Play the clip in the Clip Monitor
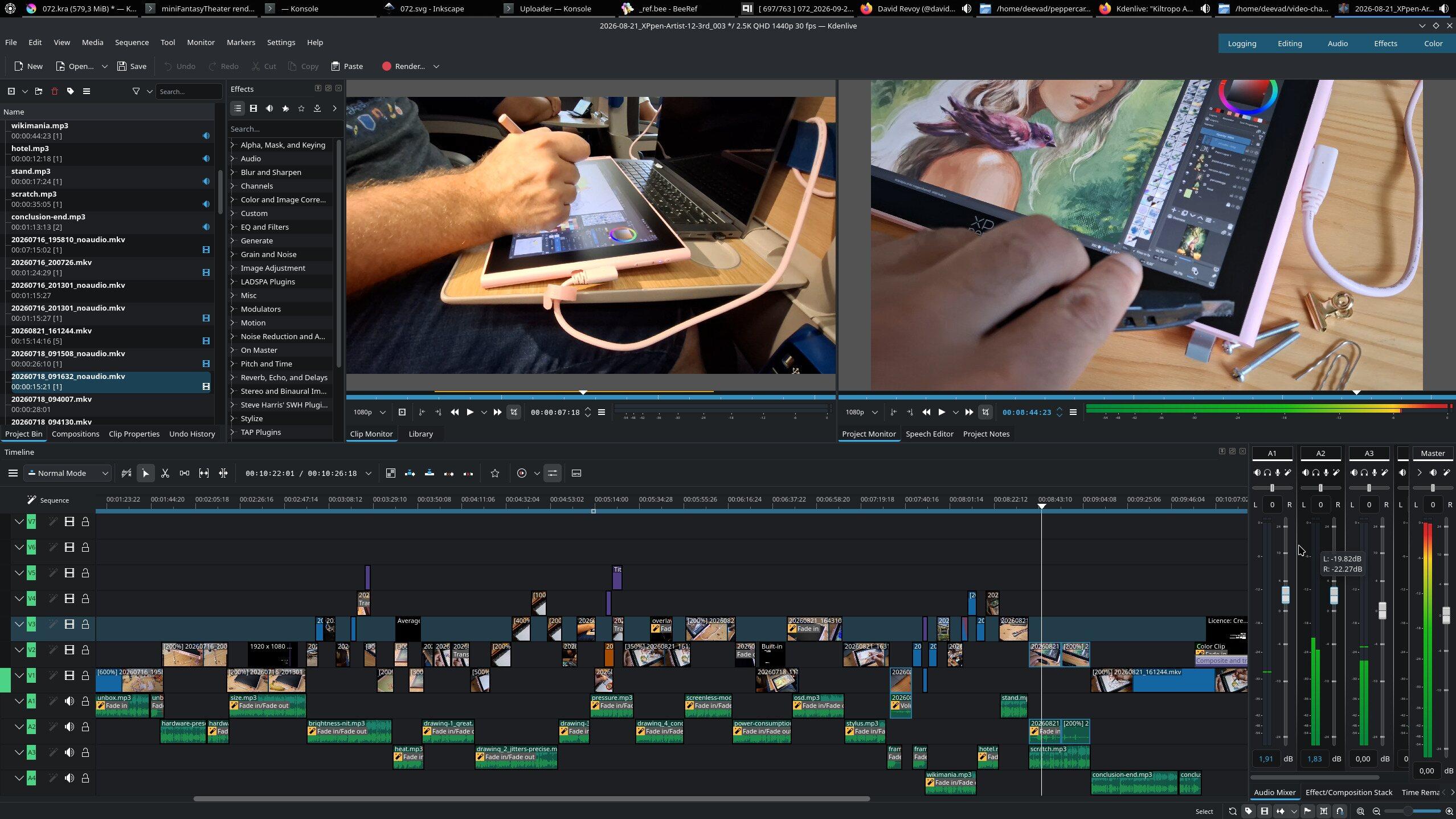 click(x=470, y=412)
